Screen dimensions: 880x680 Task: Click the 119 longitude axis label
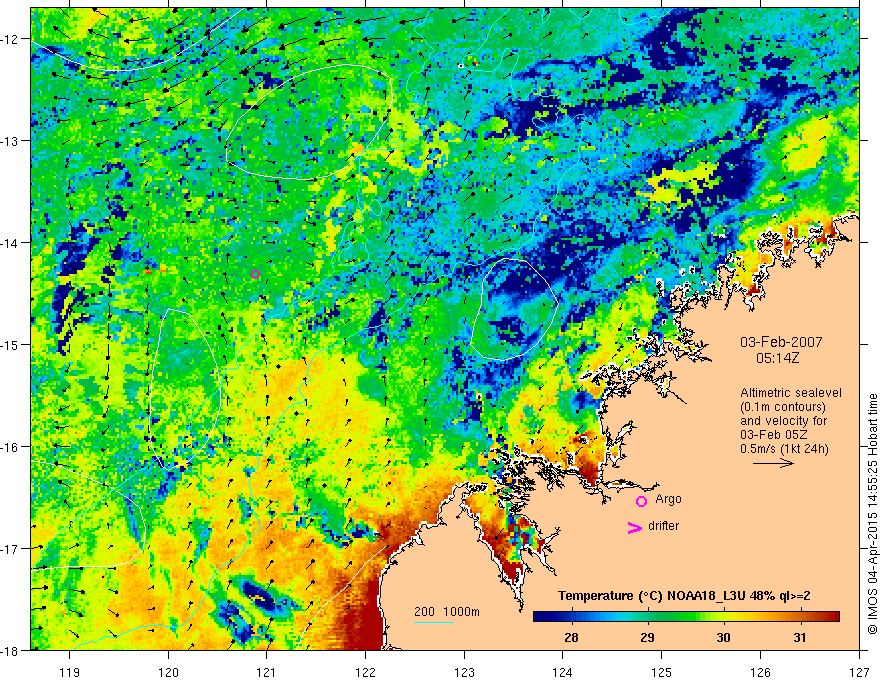[x=70, y=672]
